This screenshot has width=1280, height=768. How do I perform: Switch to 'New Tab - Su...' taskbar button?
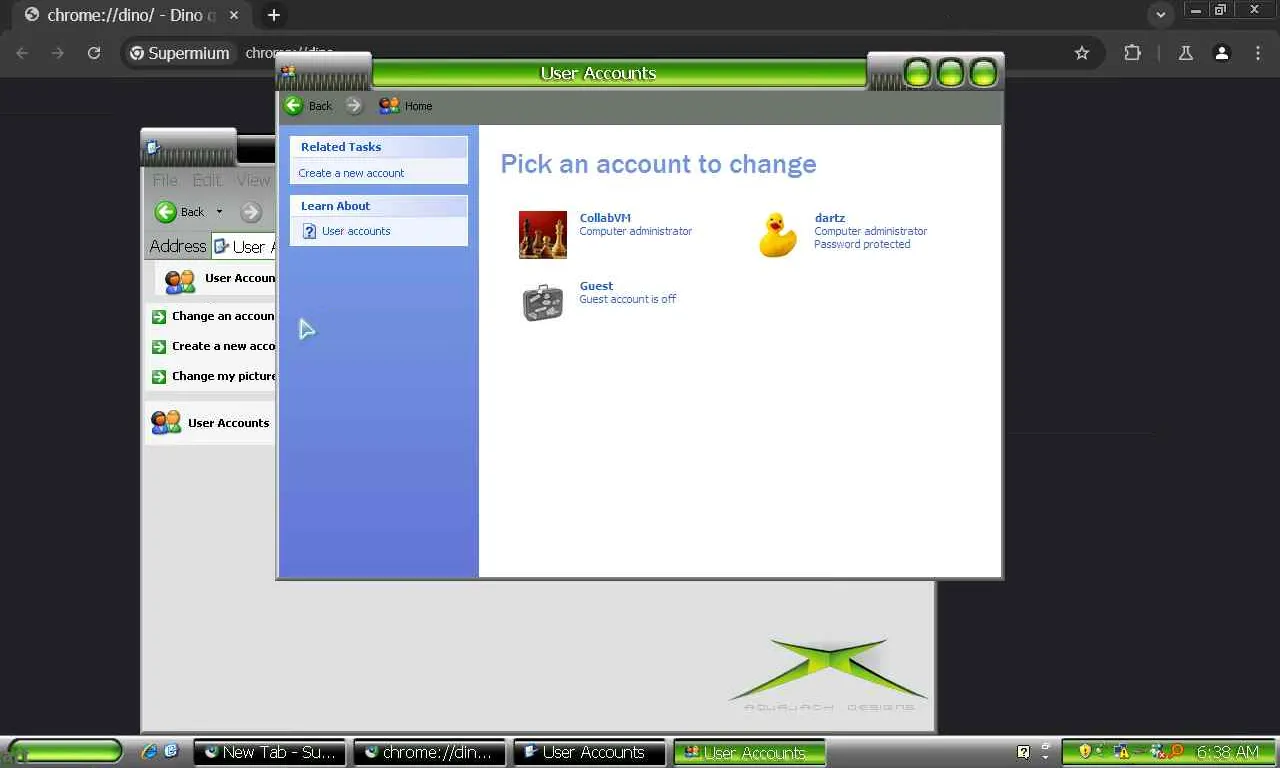270,752
